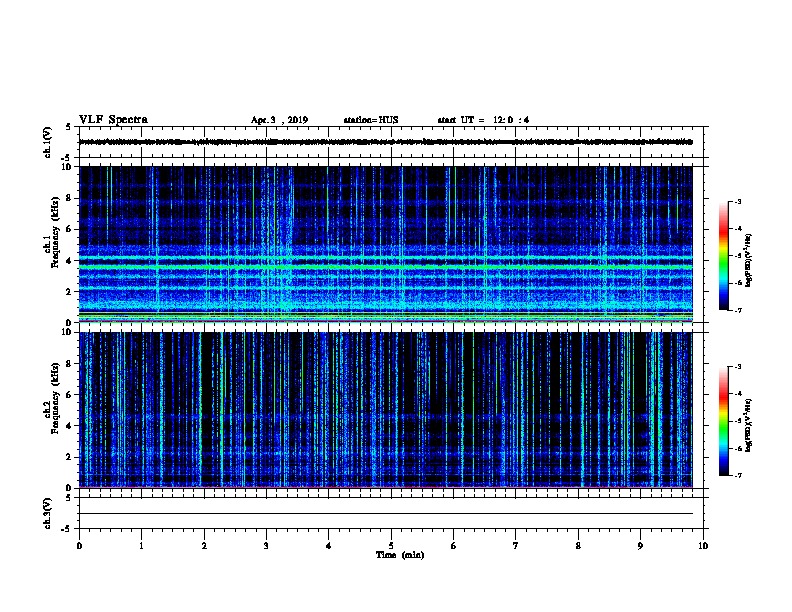Click the ch.1 frequency tick label "6"
792x612 pixels.
[69, 229]
